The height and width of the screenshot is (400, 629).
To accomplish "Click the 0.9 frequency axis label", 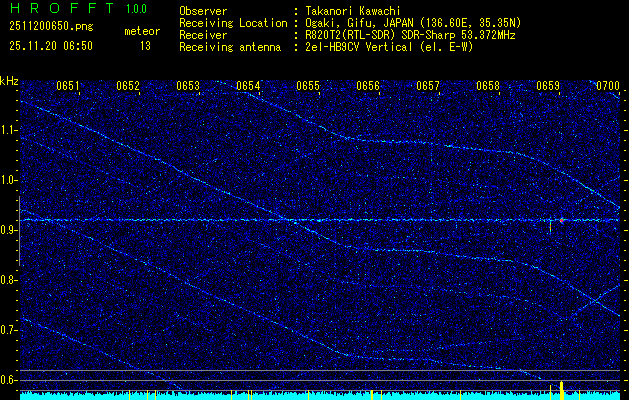I will coord(9,230).
